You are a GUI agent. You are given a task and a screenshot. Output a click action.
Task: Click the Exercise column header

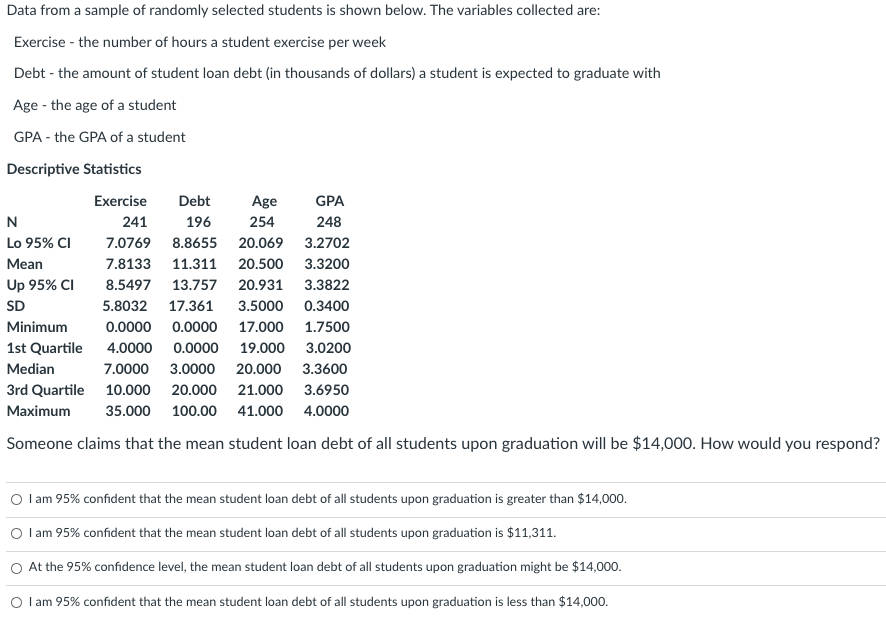pos(120,201)
